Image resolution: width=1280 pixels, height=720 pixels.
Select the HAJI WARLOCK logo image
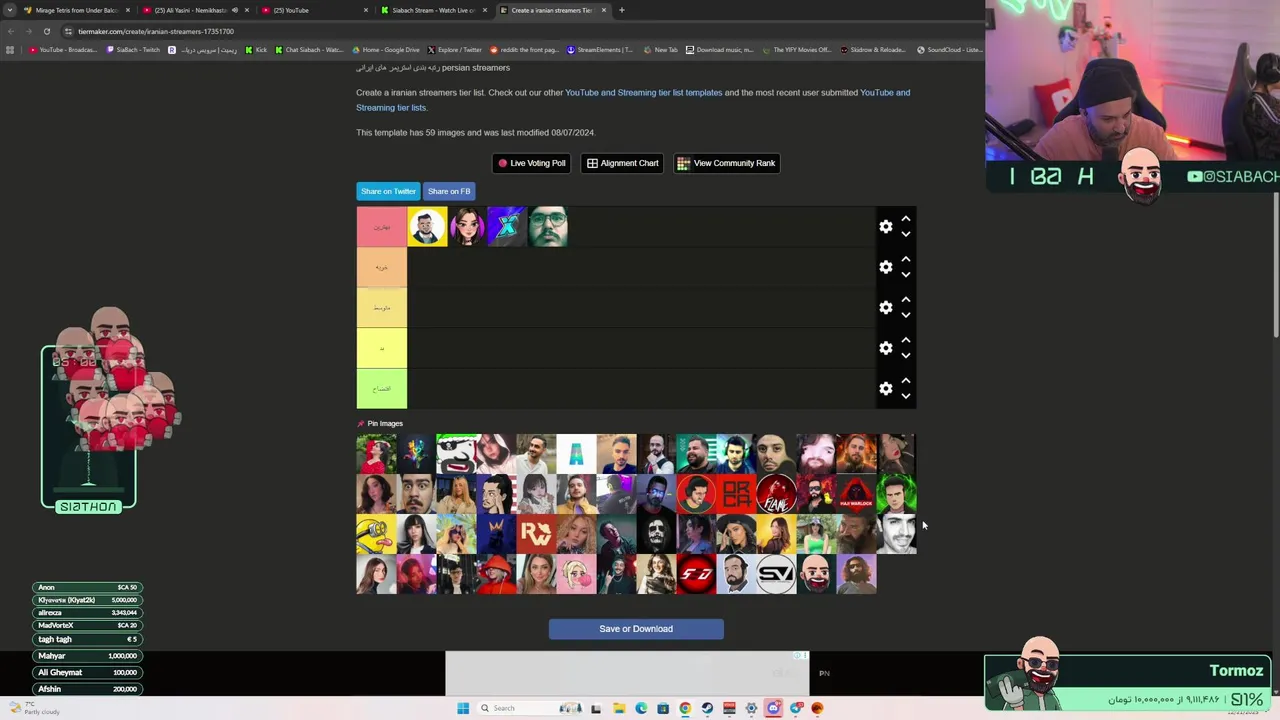[x=856, y=494]
